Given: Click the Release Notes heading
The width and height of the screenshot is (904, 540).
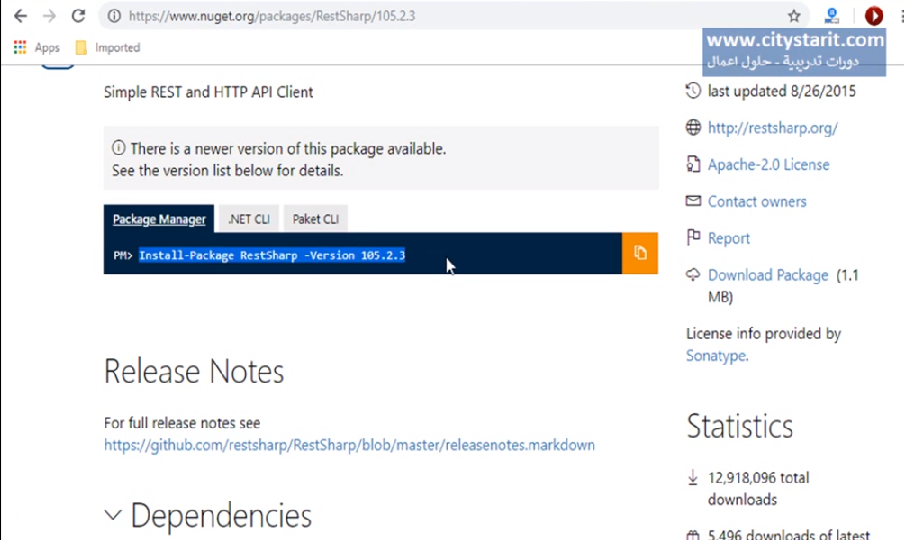Looking at the screenshot, I should coord(194,371).
